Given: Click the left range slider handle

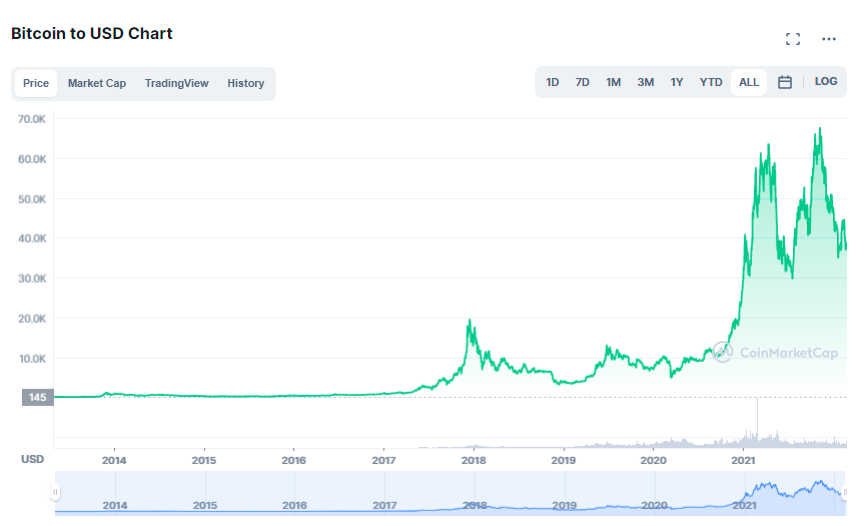Looking at the screenshot, I should coord(55,492).
